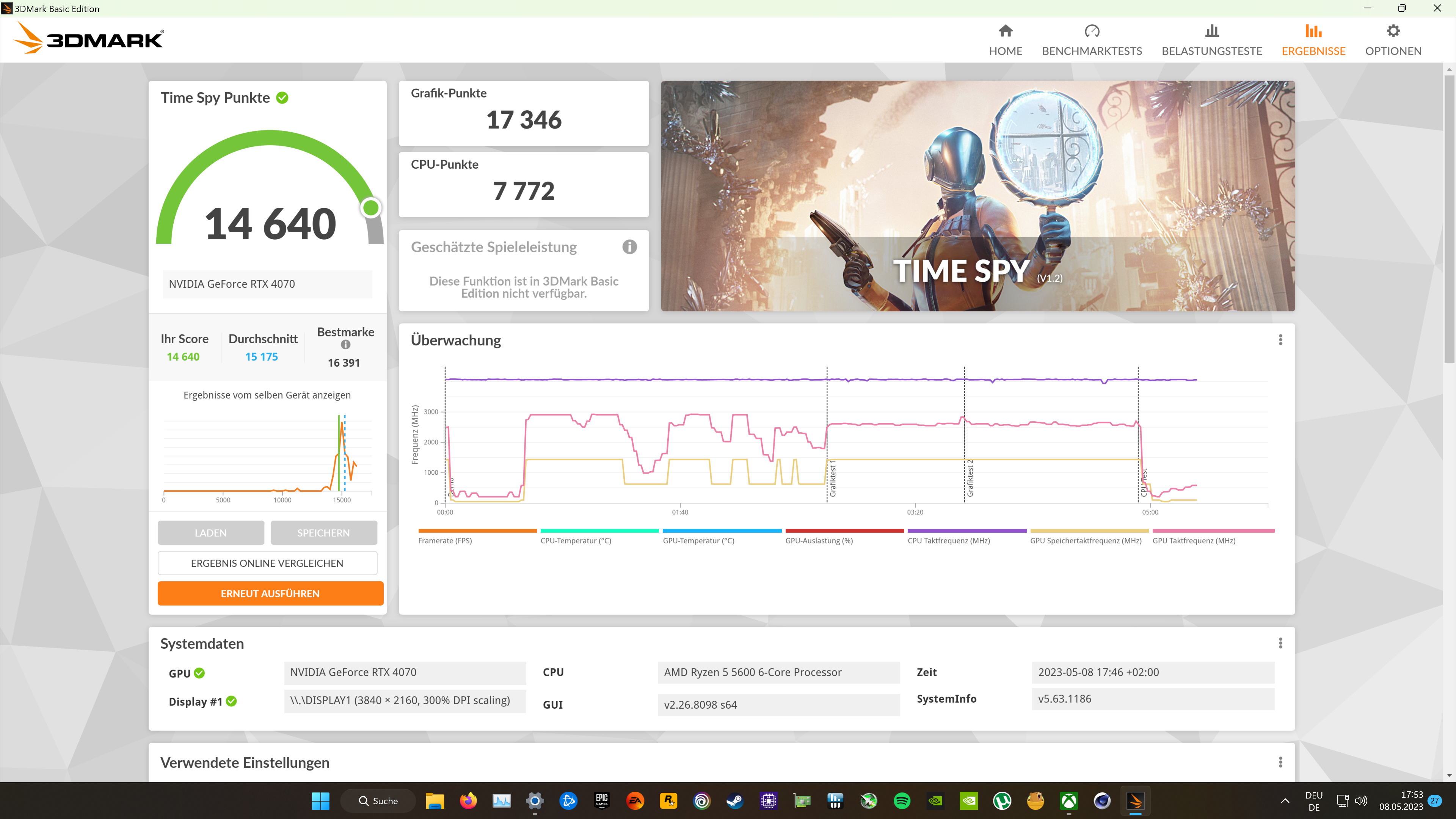The height and width of the screenshot is (819, 1456).
Task: Open Spotify from the taskbar
Action: [902, 801]
